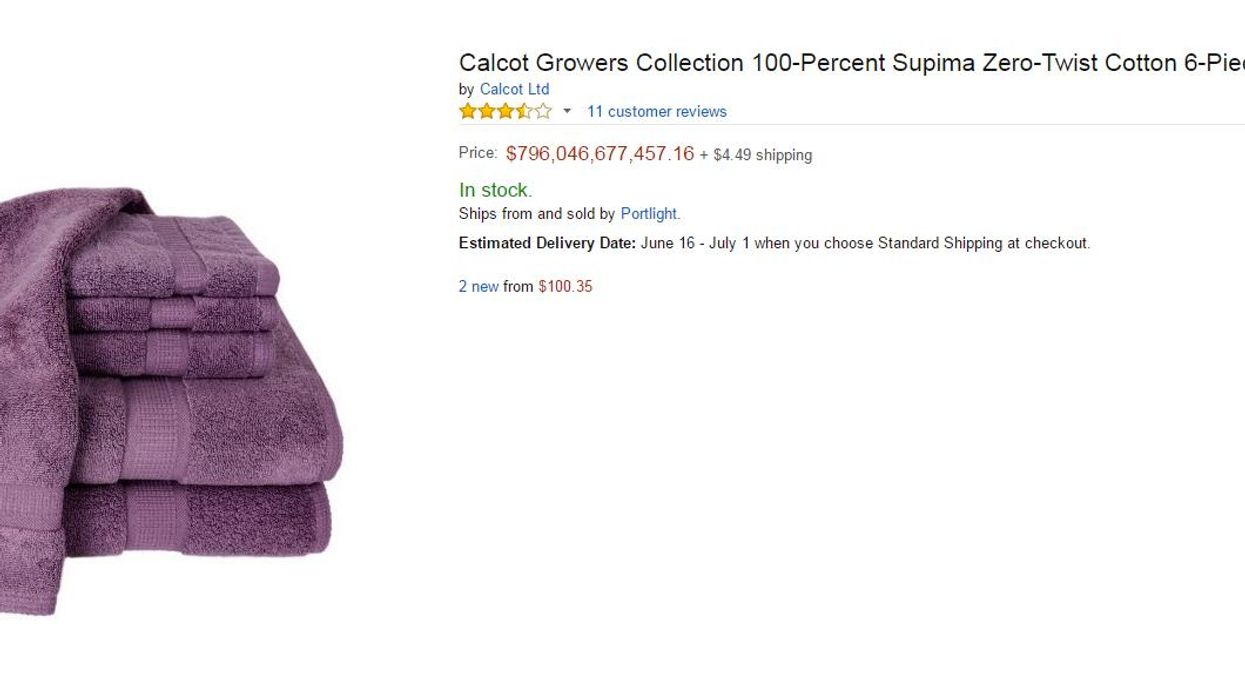Viewport: 1245px width, 700px height.
Task: Click the Ships from and sold by text
Action: tap(536, 214)
